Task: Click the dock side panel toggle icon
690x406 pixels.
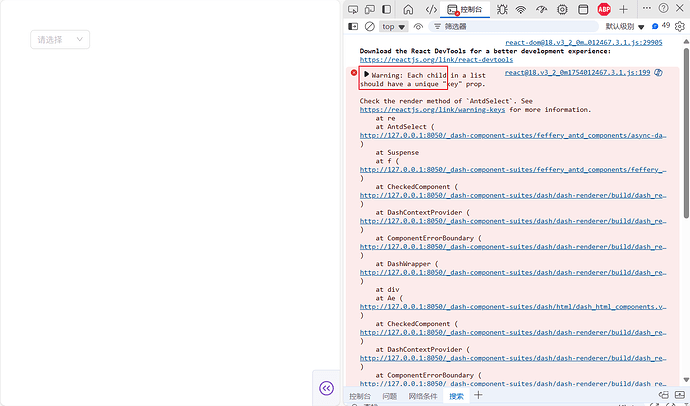Action: [x=386, y=9]
